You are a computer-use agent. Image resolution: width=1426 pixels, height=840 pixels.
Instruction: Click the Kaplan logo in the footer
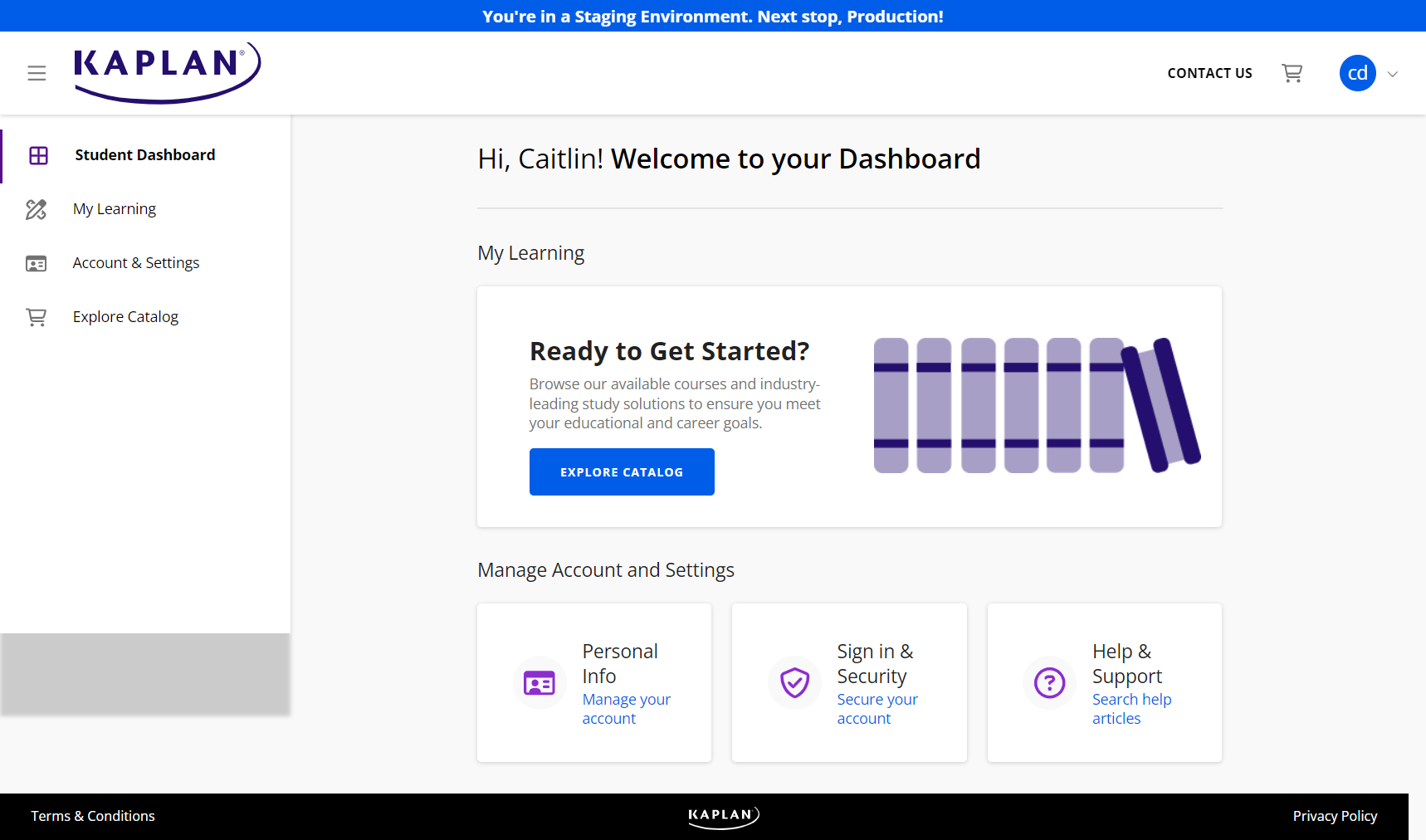click(x=724, y=817)
